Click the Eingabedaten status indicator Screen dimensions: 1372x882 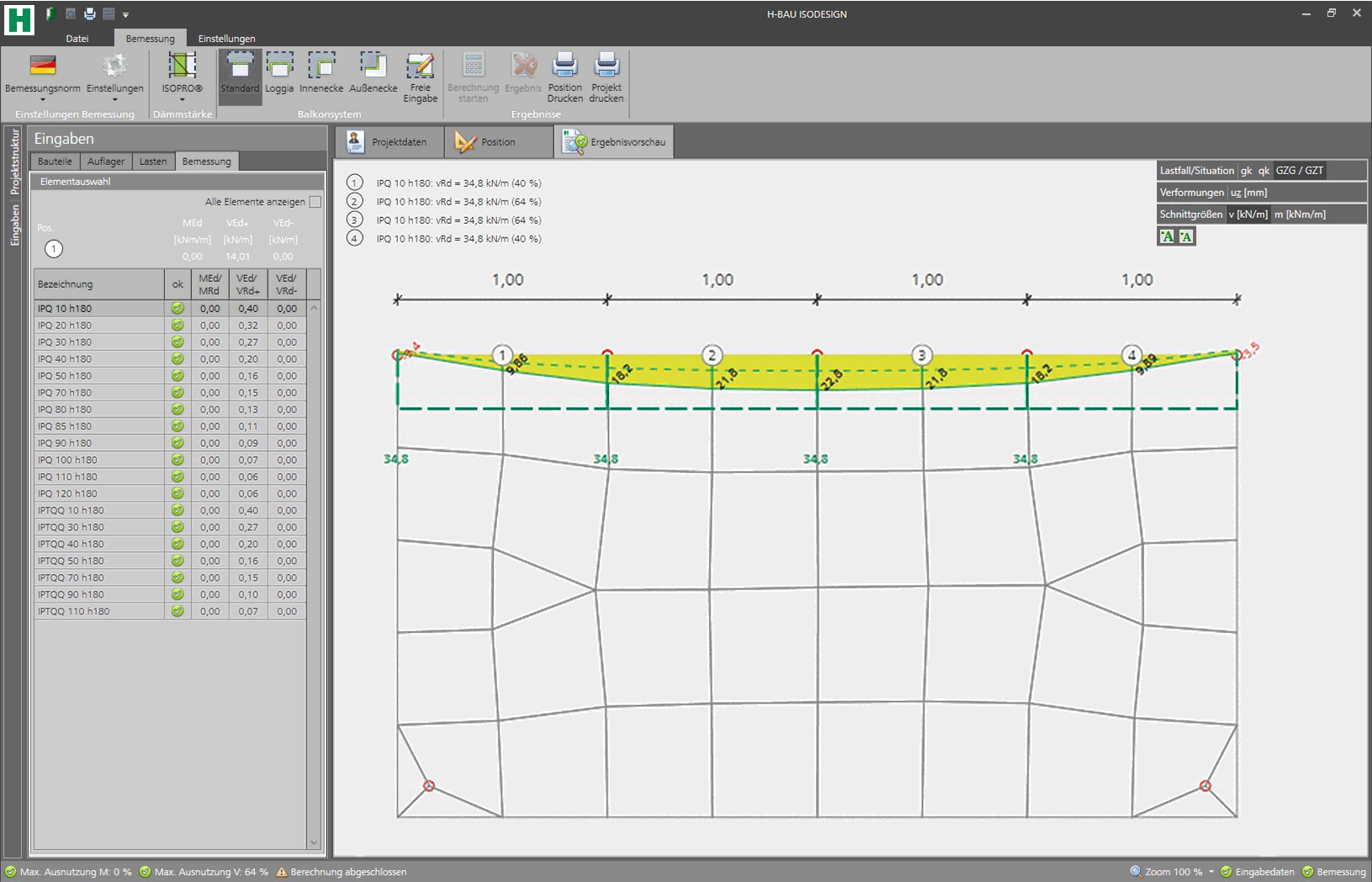pyautogui.click(x=1258, y=872)
